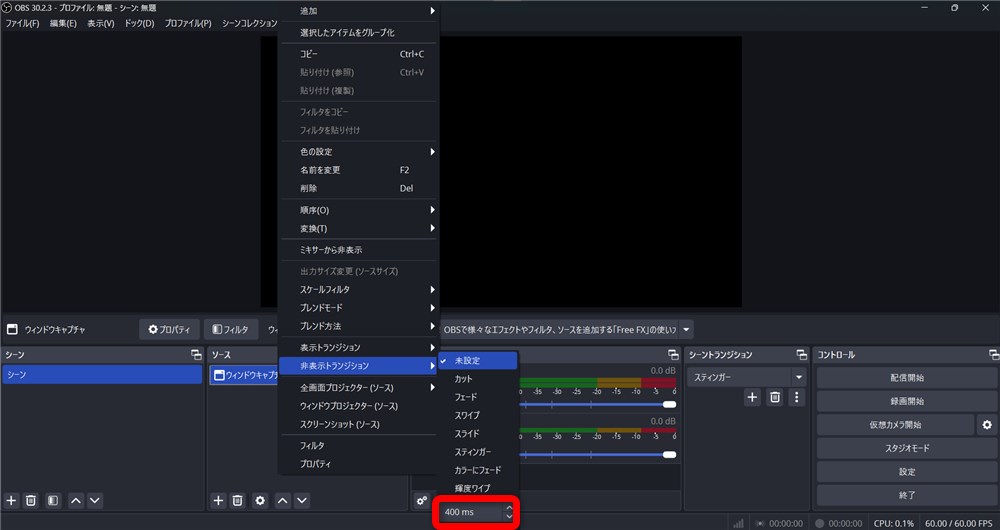Add a new scene with the plus icon
1000x530 pixels.
(x=11, y=501)
